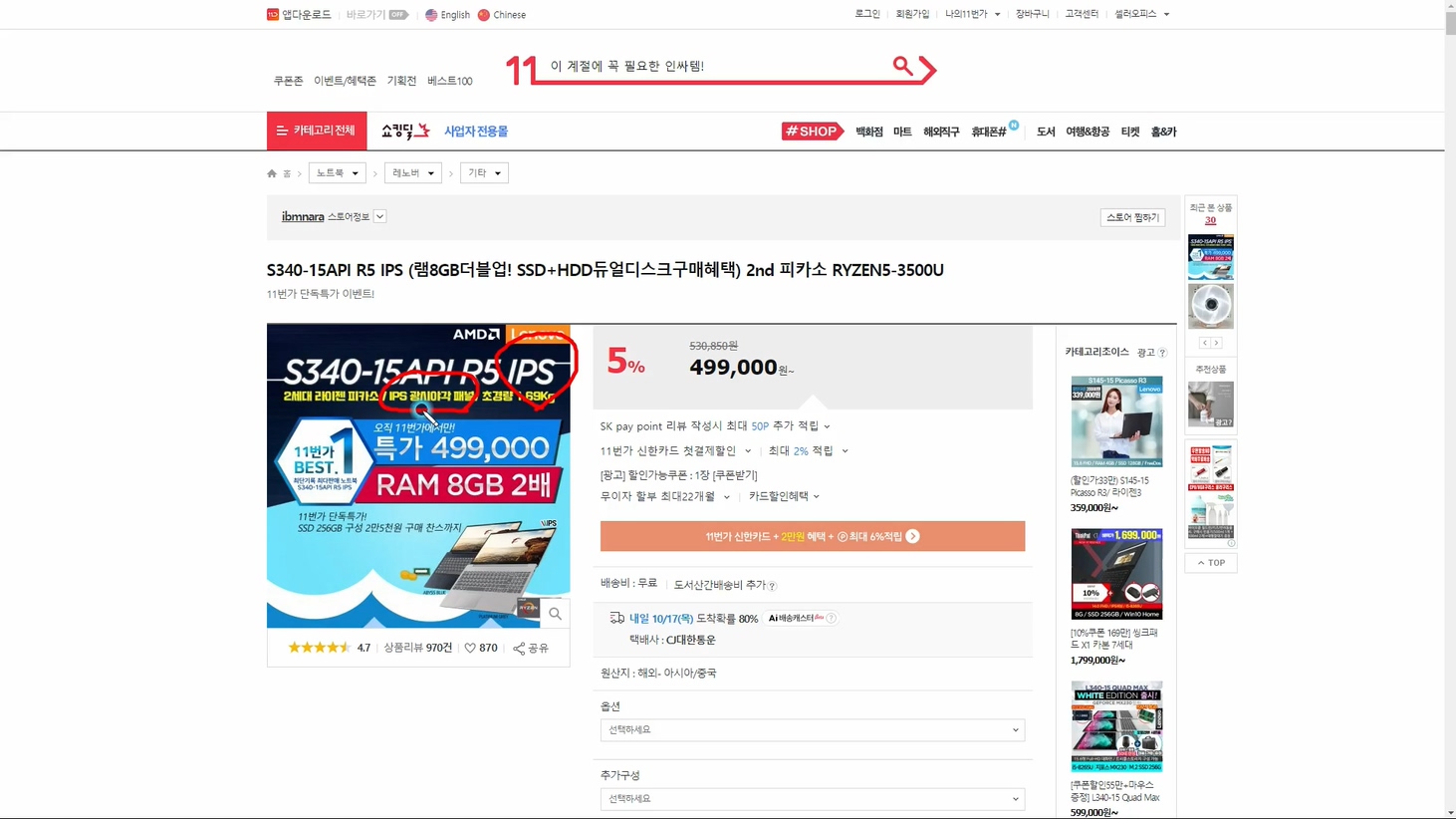Open the 마트 menu
1456x819 pixels.
click(902, 132)
